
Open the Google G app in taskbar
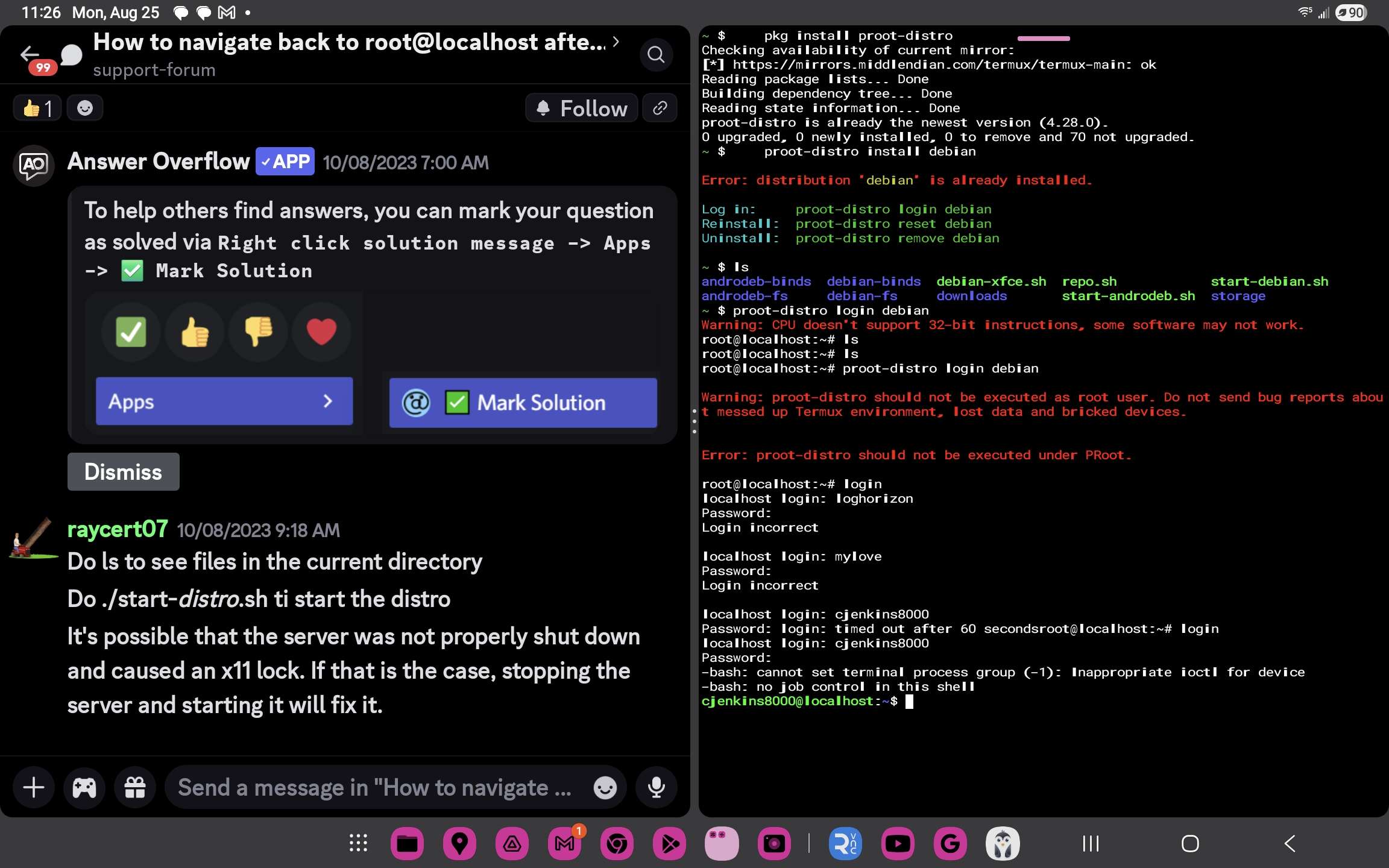[950, 843]
